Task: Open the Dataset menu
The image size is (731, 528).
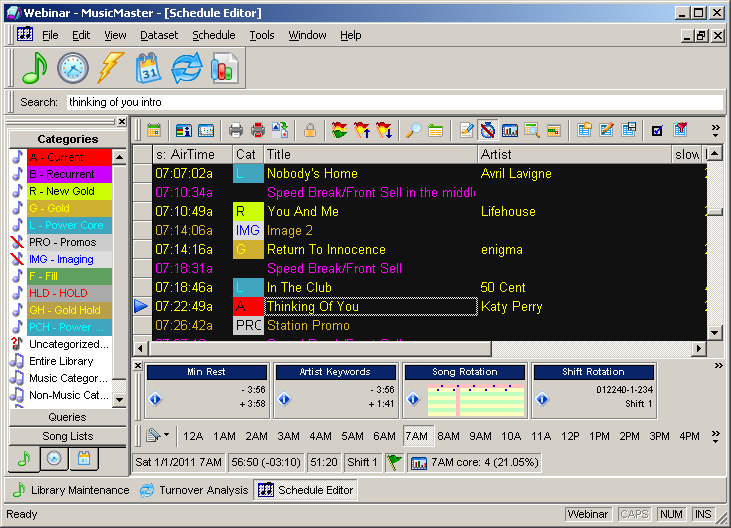Action: (159, 35)
